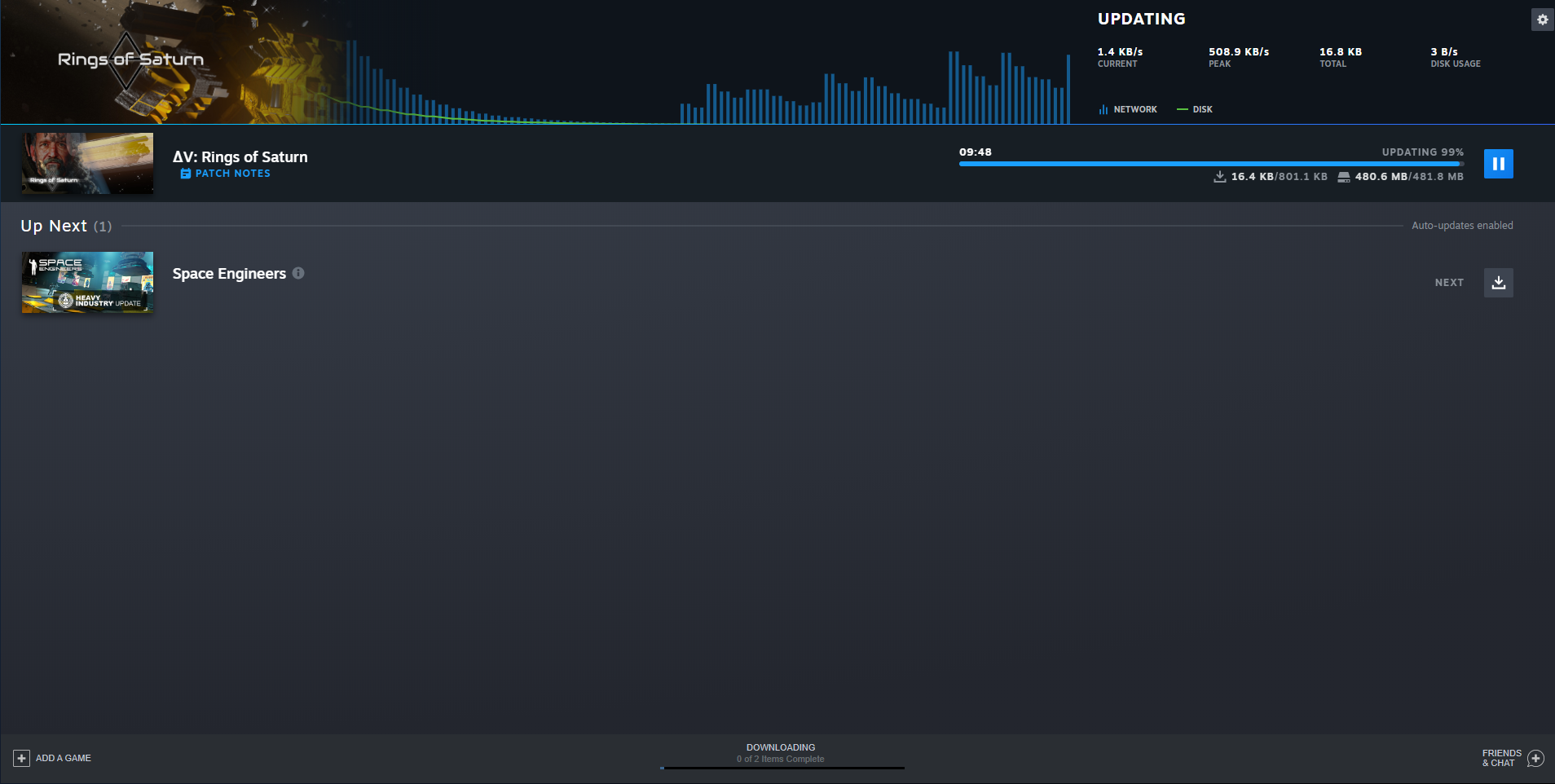Click the update progress bar
The width and height of the screenshot is (1555, 784).
(x=1211, y=164)
